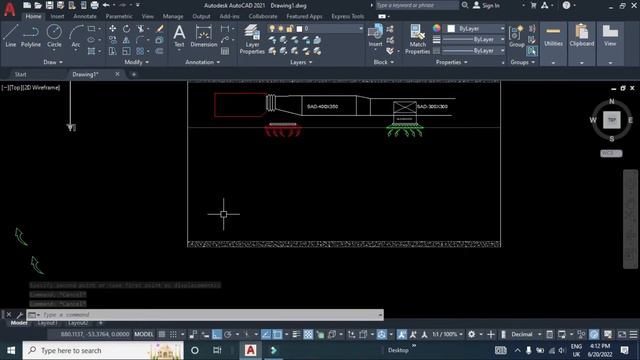This screenshot has height=360, width=640.
Task: Click the color wheel in Properties panel
Action: (437, 28)
